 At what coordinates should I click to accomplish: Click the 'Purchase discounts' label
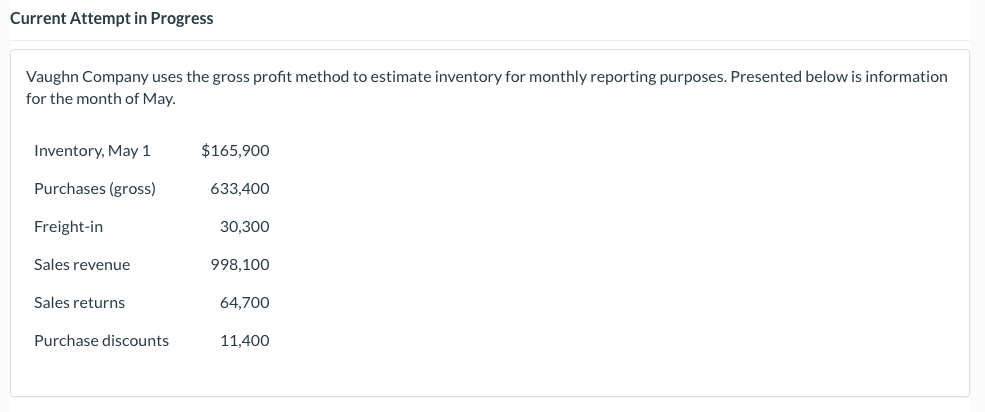coord(101,341)
